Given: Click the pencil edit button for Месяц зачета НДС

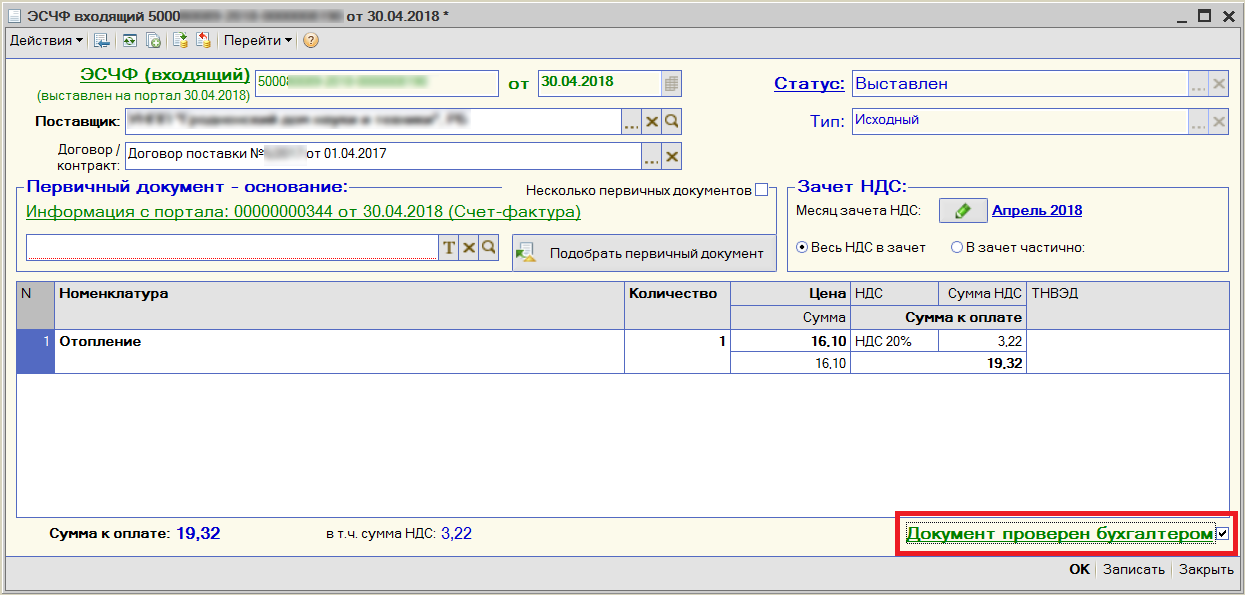Looking at the screenshot, I should pos(962,211).
